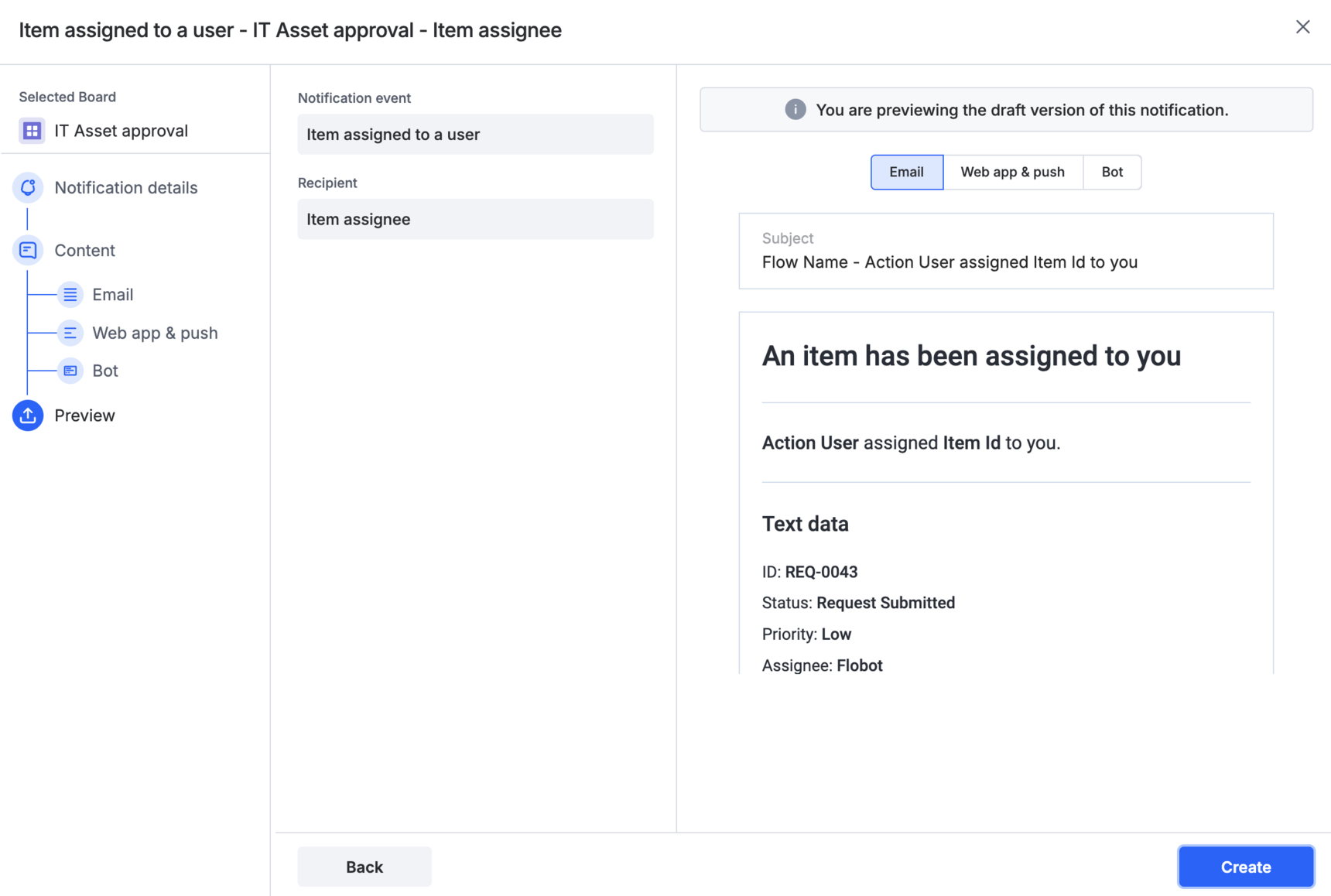Close the notification dialog

[x=1302, y=27]
